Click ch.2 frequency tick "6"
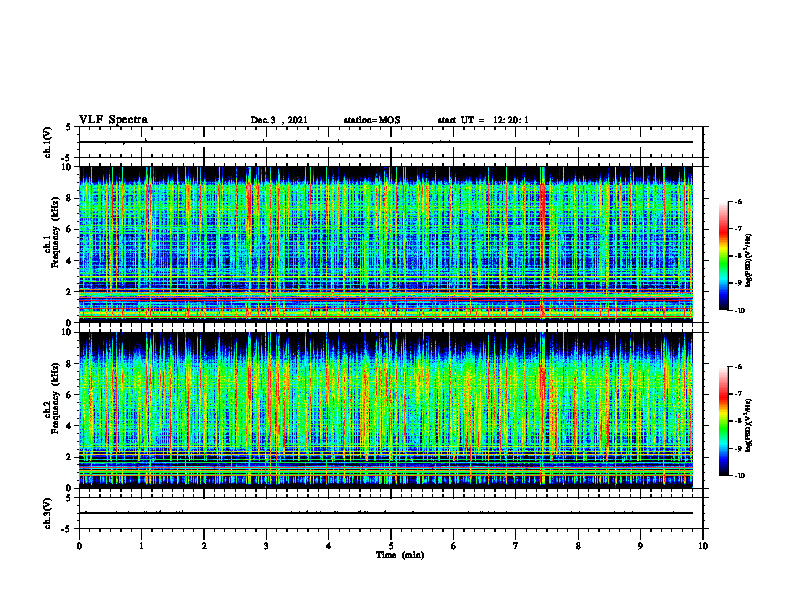The width and height of the screenshot is (792, 612). pyautogui.click(x=69, y=395)
